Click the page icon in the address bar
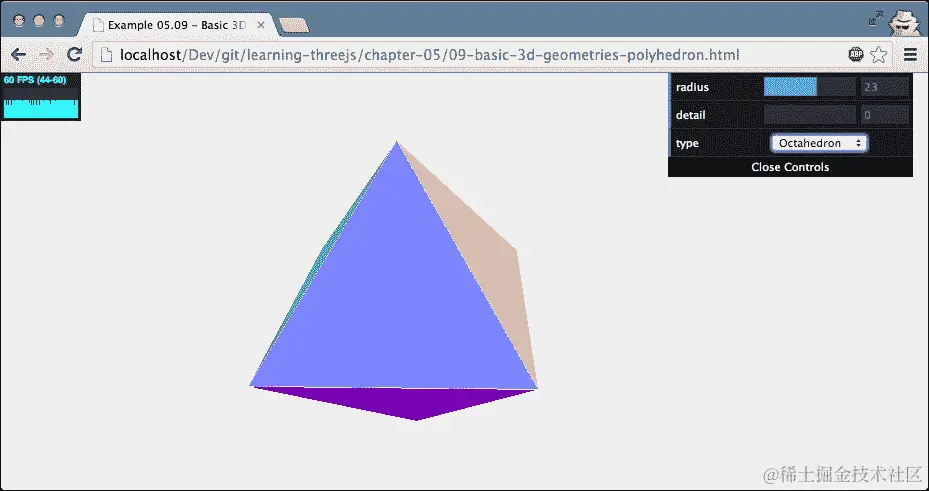 click(106, 55)
